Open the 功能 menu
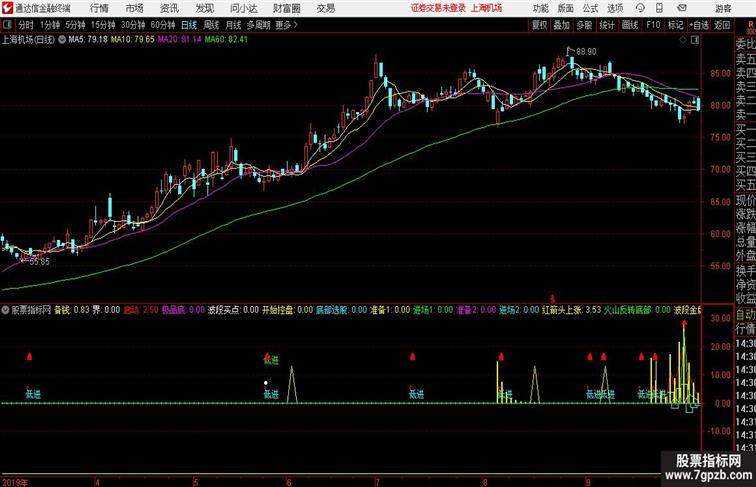 (541, 8)
